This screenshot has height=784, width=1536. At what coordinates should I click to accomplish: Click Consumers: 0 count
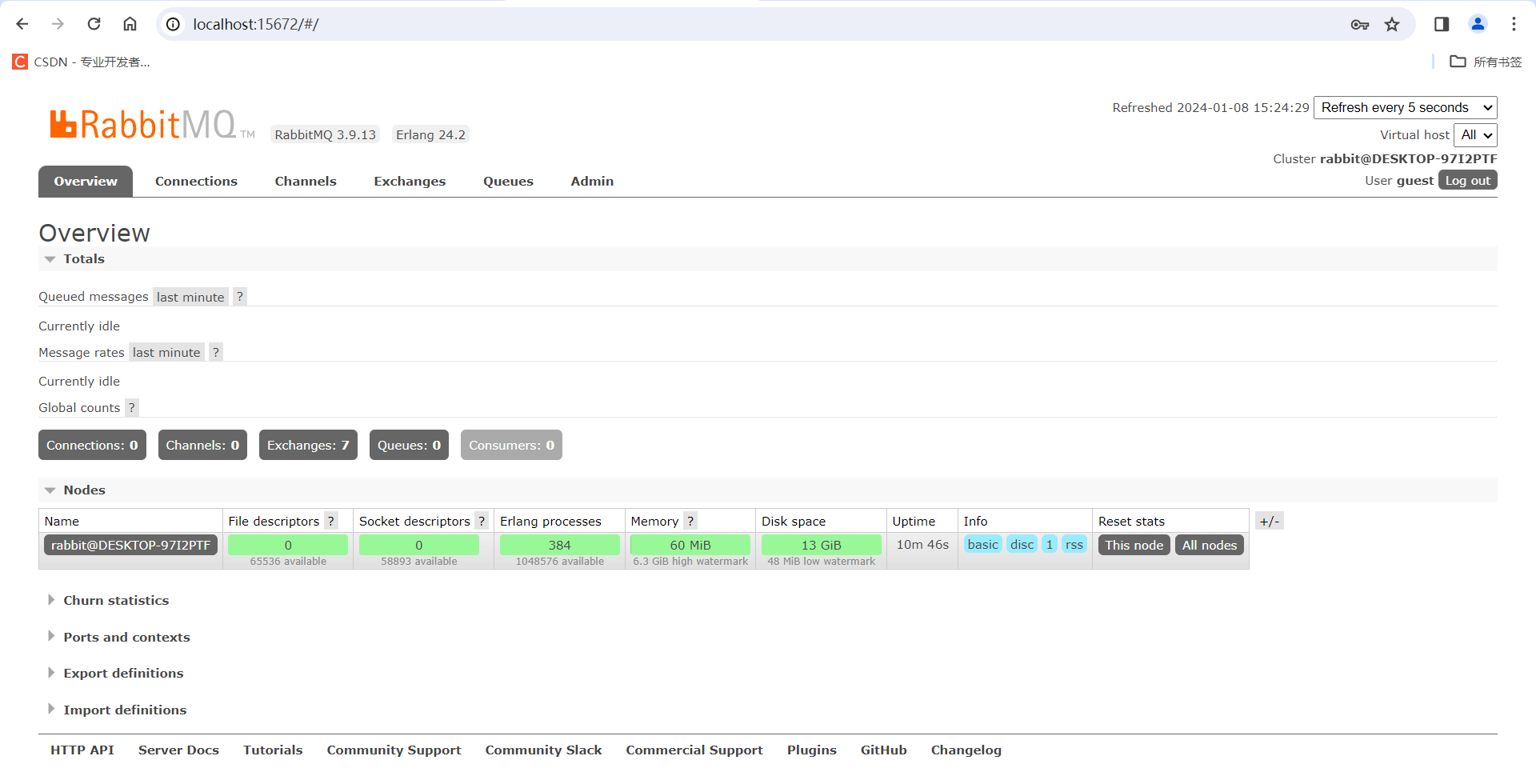coord(511,445)
